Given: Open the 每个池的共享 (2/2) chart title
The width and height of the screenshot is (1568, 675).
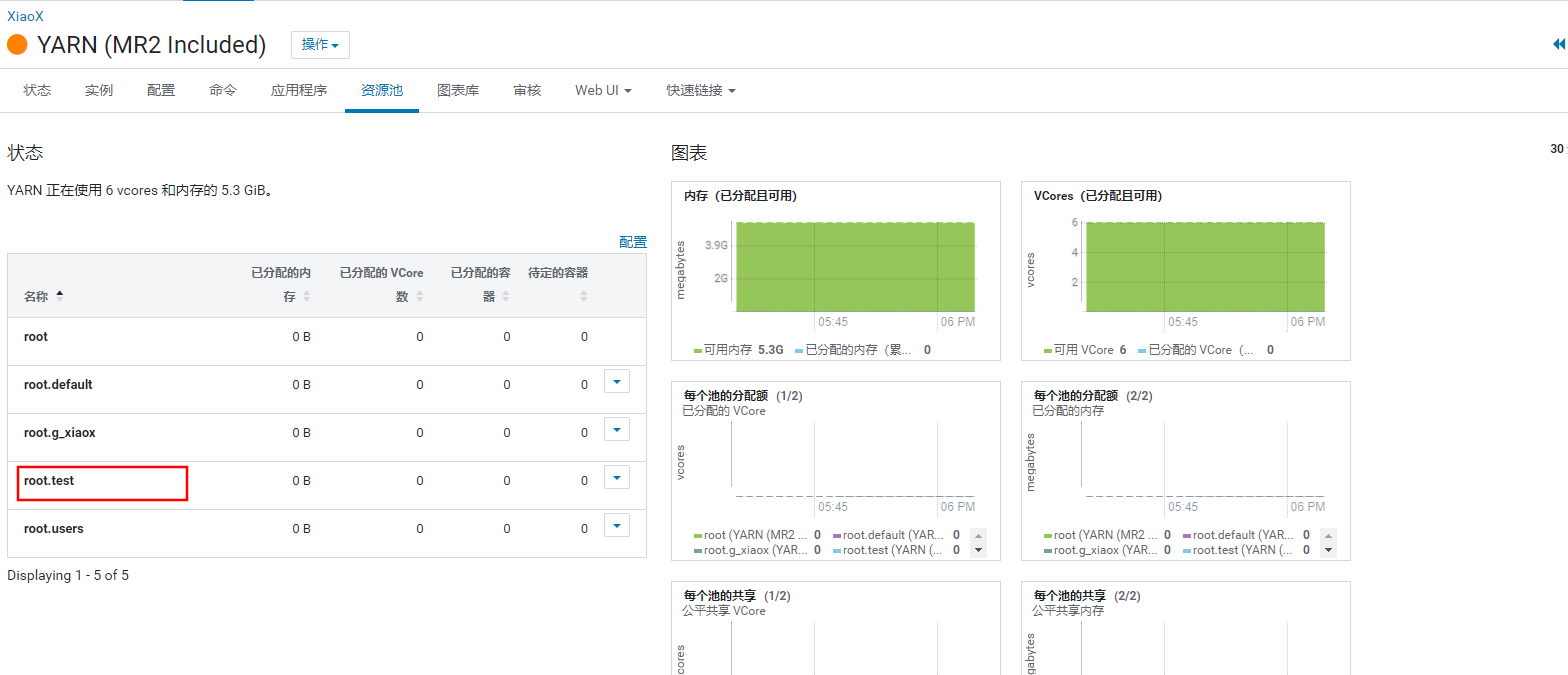Looking at the screenshot, I should pos(1087,596).
